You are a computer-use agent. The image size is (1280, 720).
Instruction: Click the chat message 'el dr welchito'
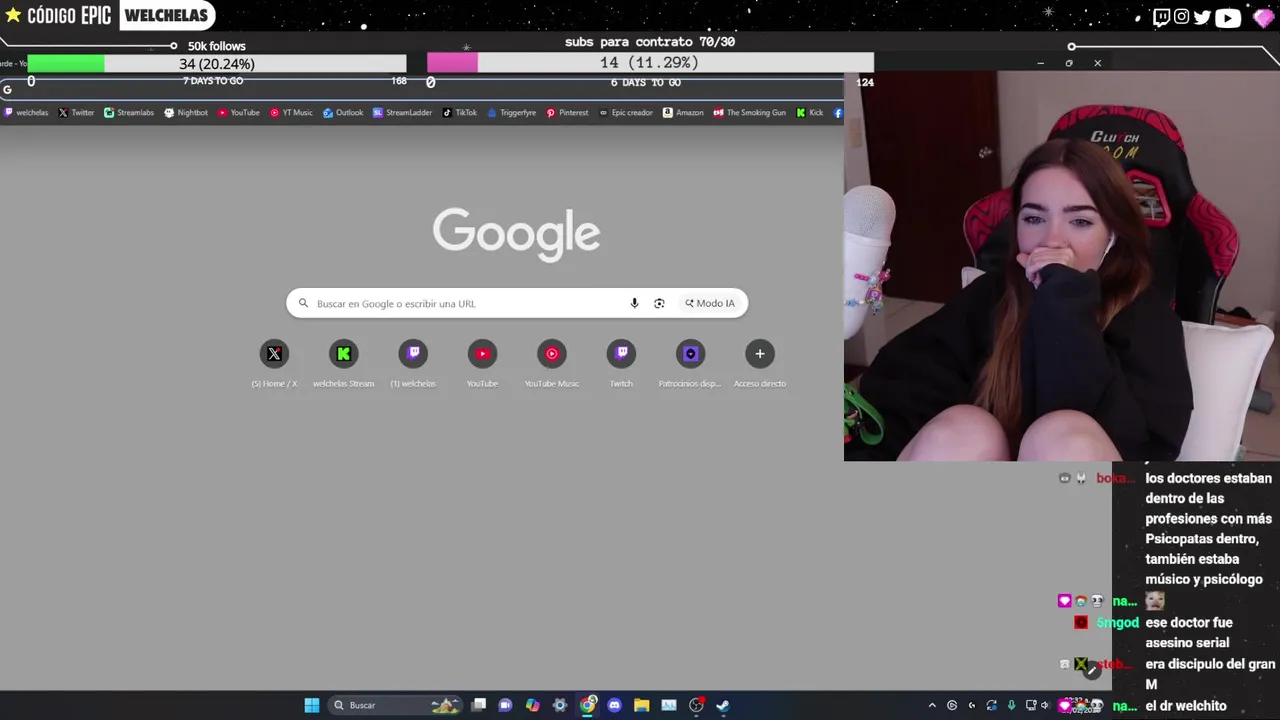coord(1186,706)
